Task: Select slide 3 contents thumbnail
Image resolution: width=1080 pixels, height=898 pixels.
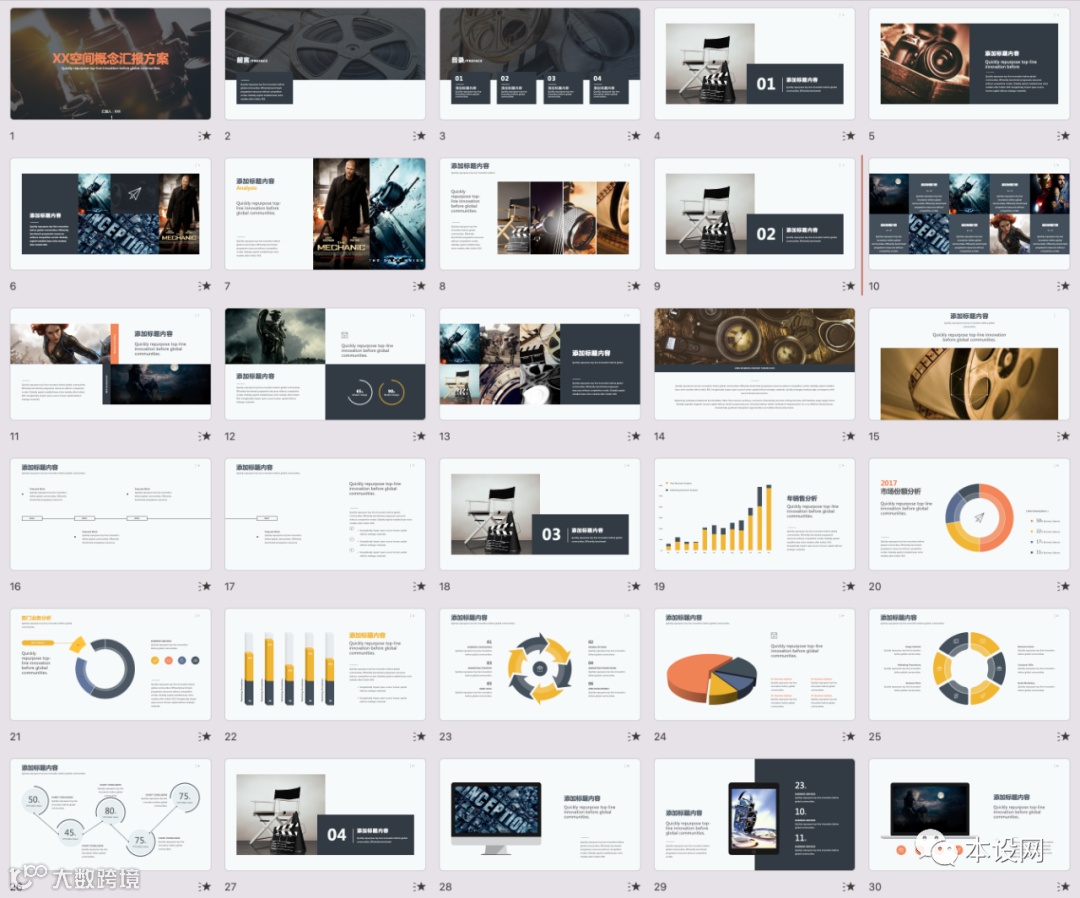Action: [540, 63]
